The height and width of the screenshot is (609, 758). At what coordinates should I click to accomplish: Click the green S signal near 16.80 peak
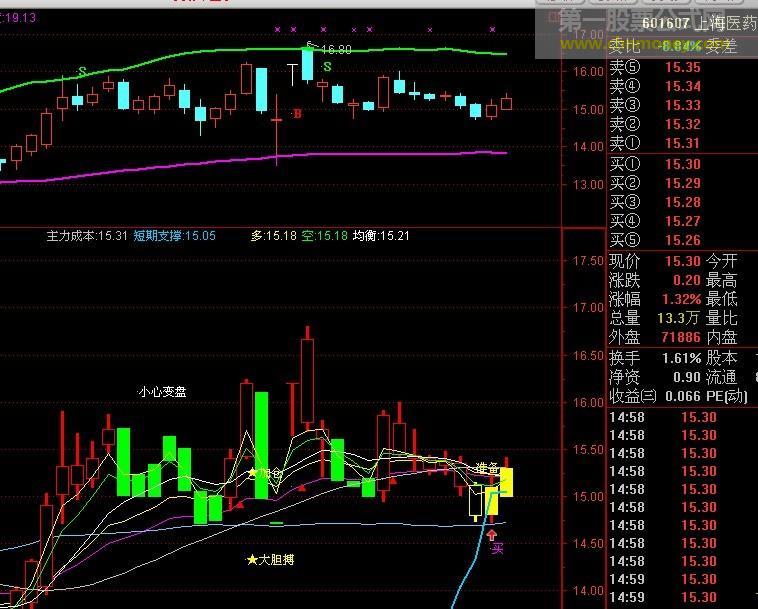click(327, 65)
